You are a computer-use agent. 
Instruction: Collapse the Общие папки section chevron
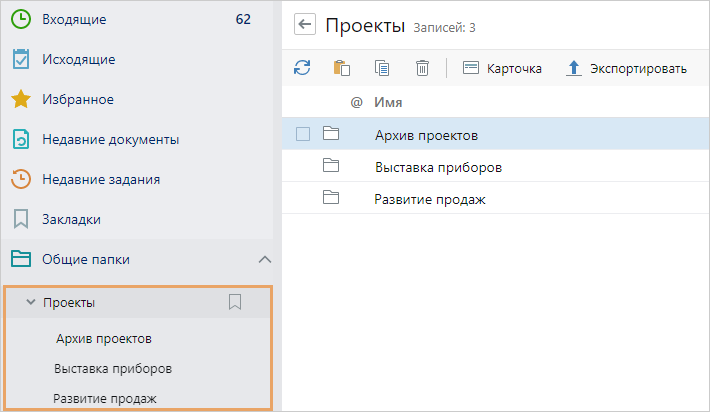[x=264, y=260]
